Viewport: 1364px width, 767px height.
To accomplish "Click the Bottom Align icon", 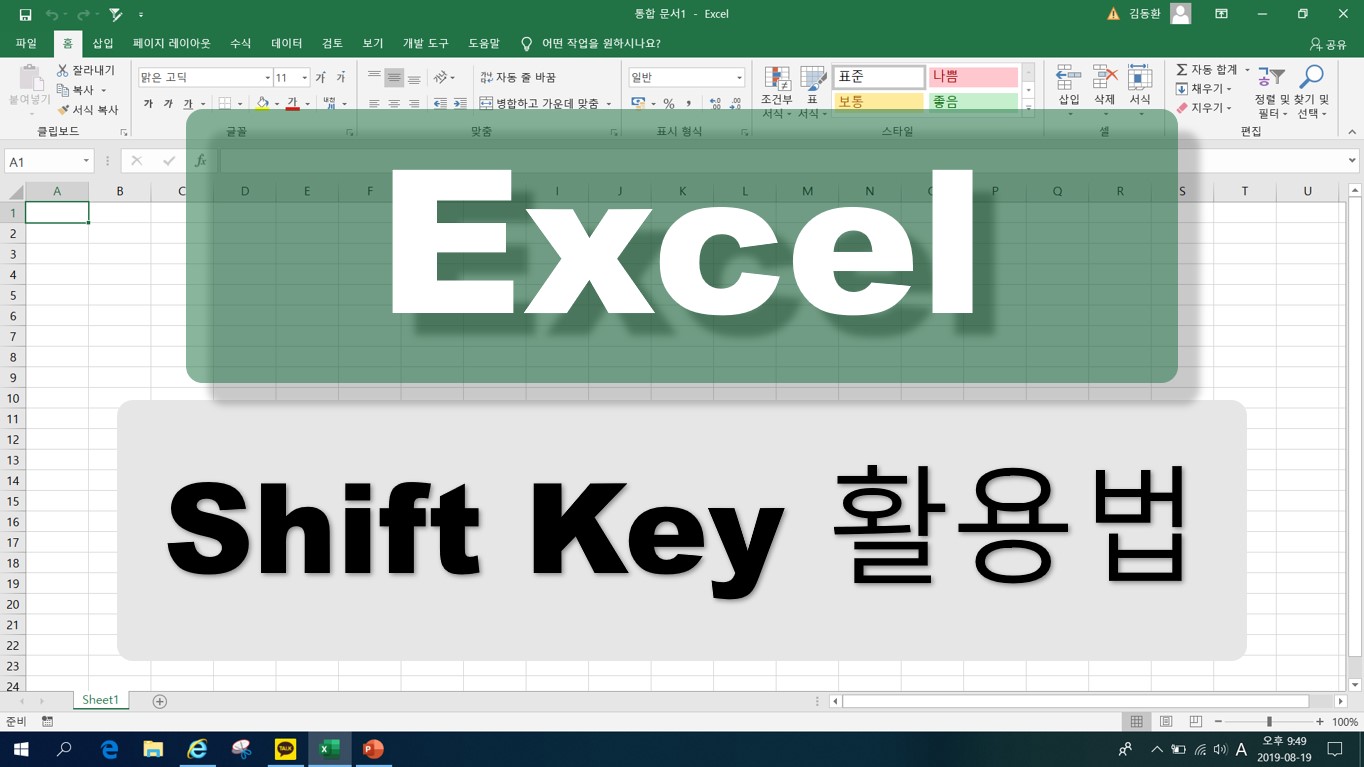I will point(414,77).
